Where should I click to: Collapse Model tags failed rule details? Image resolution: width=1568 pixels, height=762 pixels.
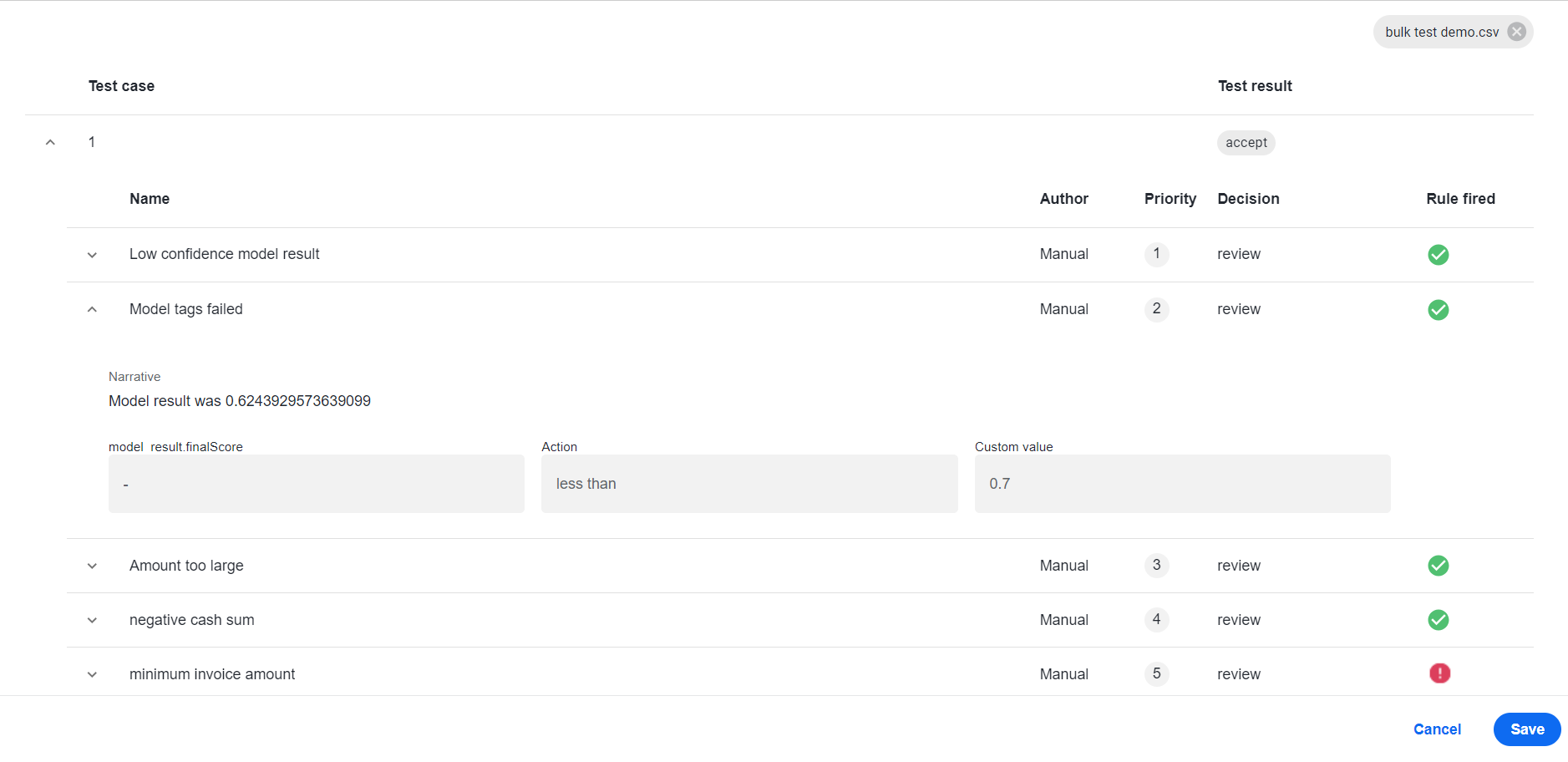[92, 309]
